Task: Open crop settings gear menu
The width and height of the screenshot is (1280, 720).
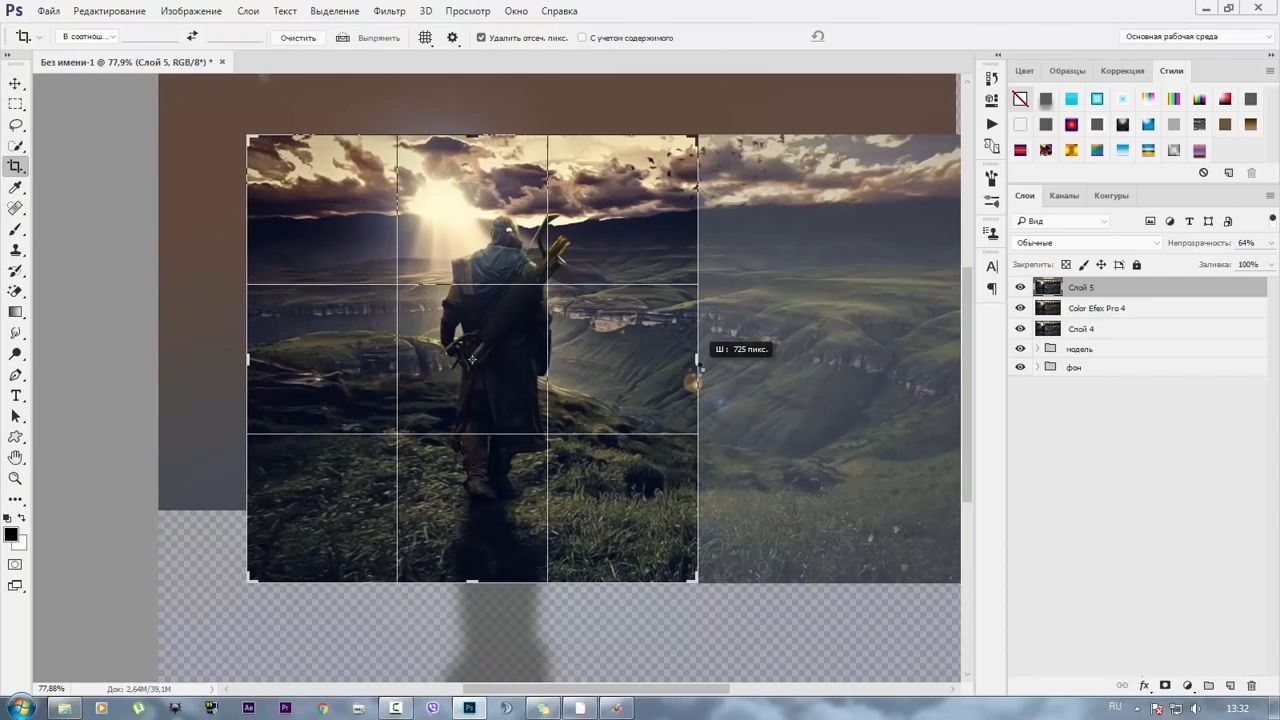Action: point(452,37)
